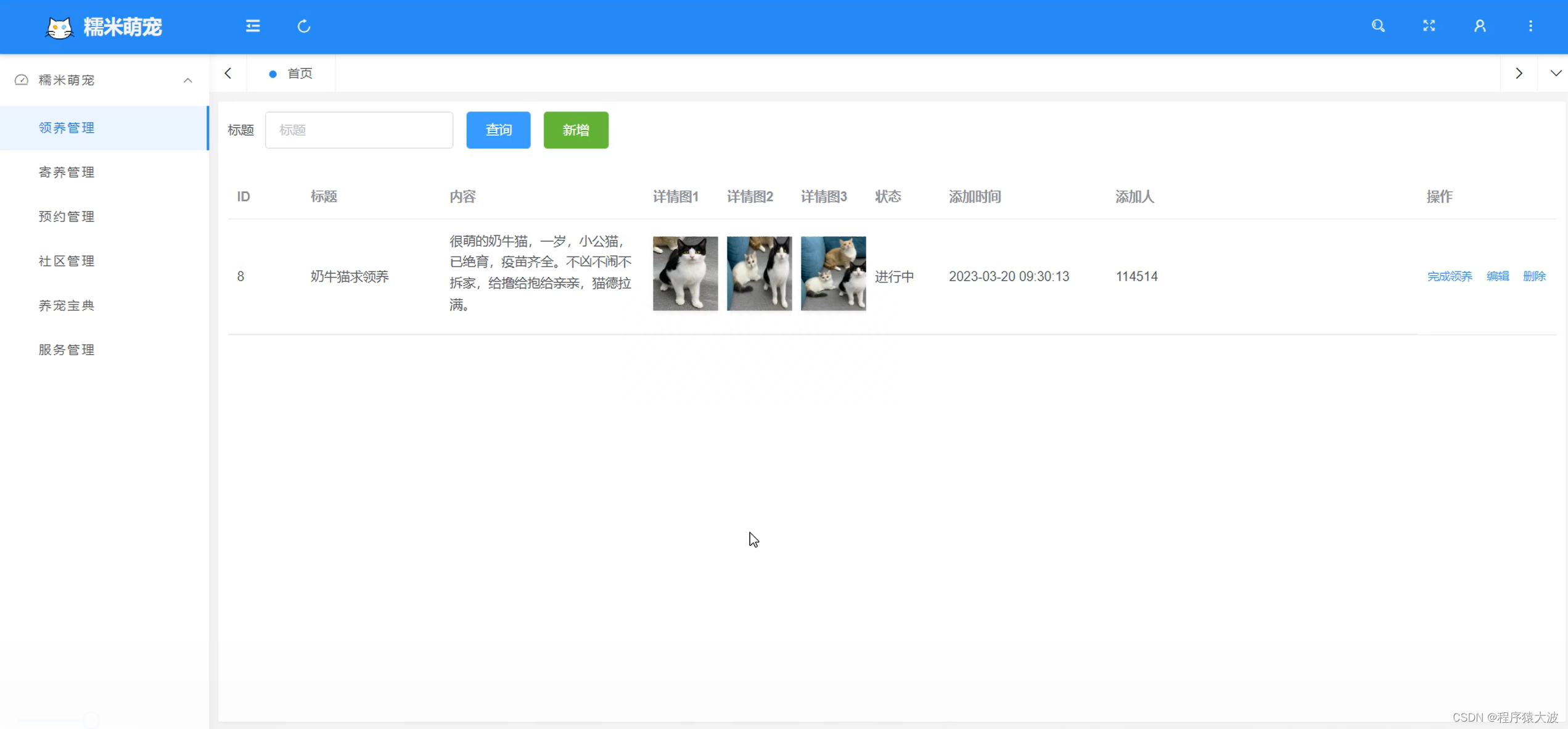1568x729 pixels.
Task: Refresh the current page
Action: pyautogui.click(x=303, y=26)
